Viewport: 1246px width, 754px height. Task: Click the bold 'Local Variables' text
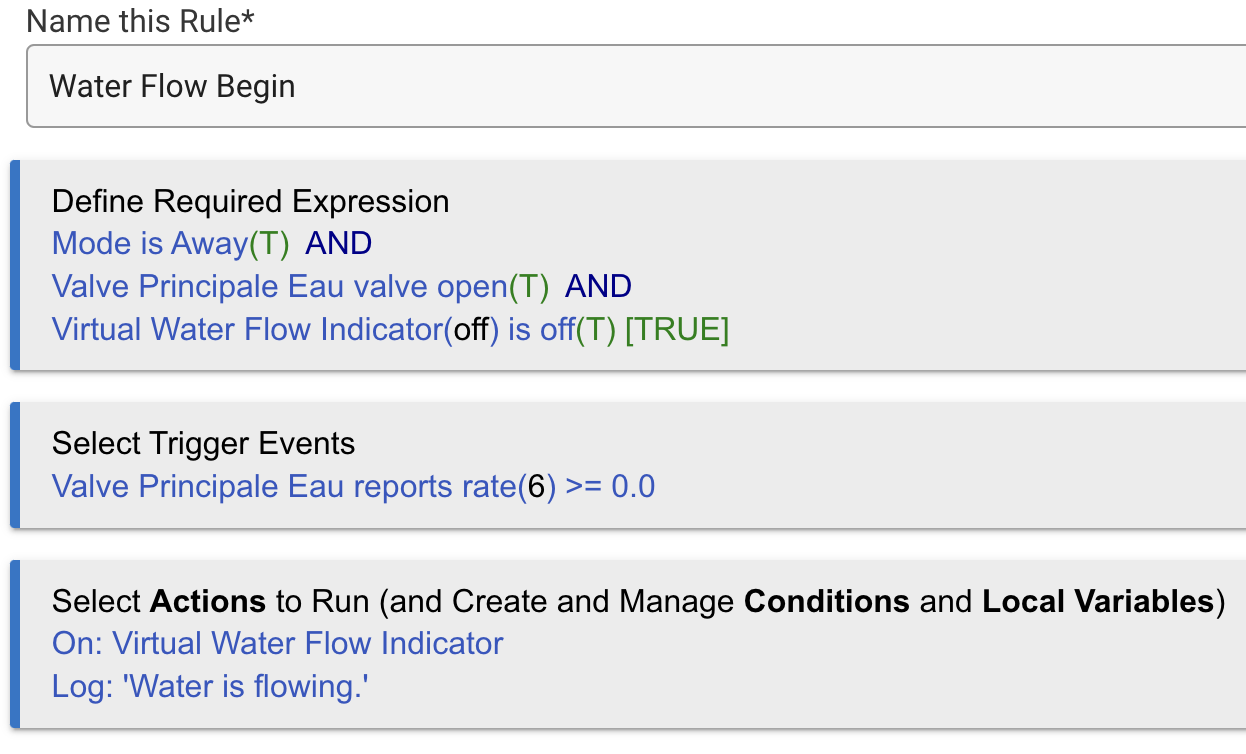pyautogui.click(x=1097, y=601)
